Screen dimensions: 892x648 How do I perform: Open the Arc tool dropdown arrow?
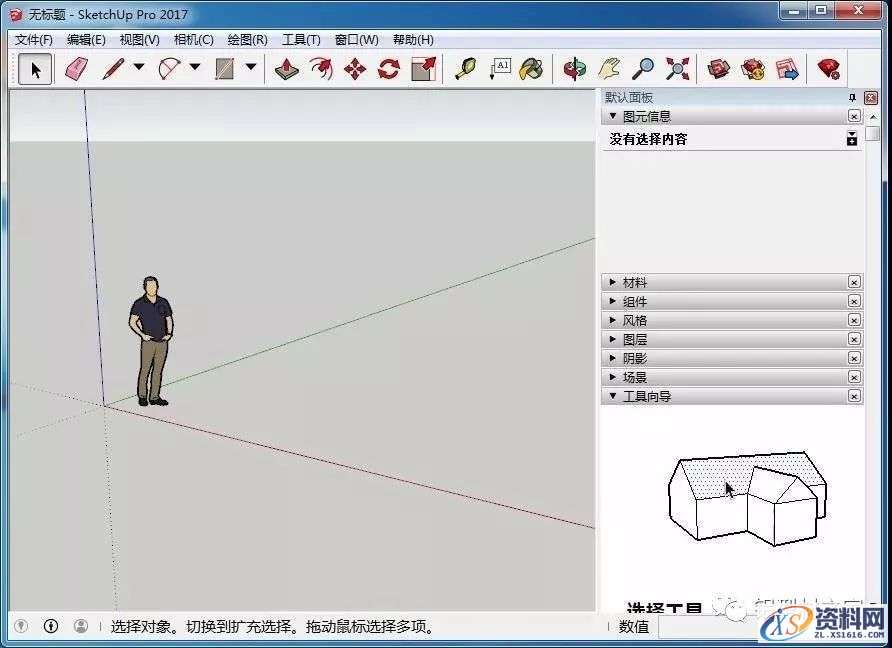pyautogui.click(x=194, y=68)
